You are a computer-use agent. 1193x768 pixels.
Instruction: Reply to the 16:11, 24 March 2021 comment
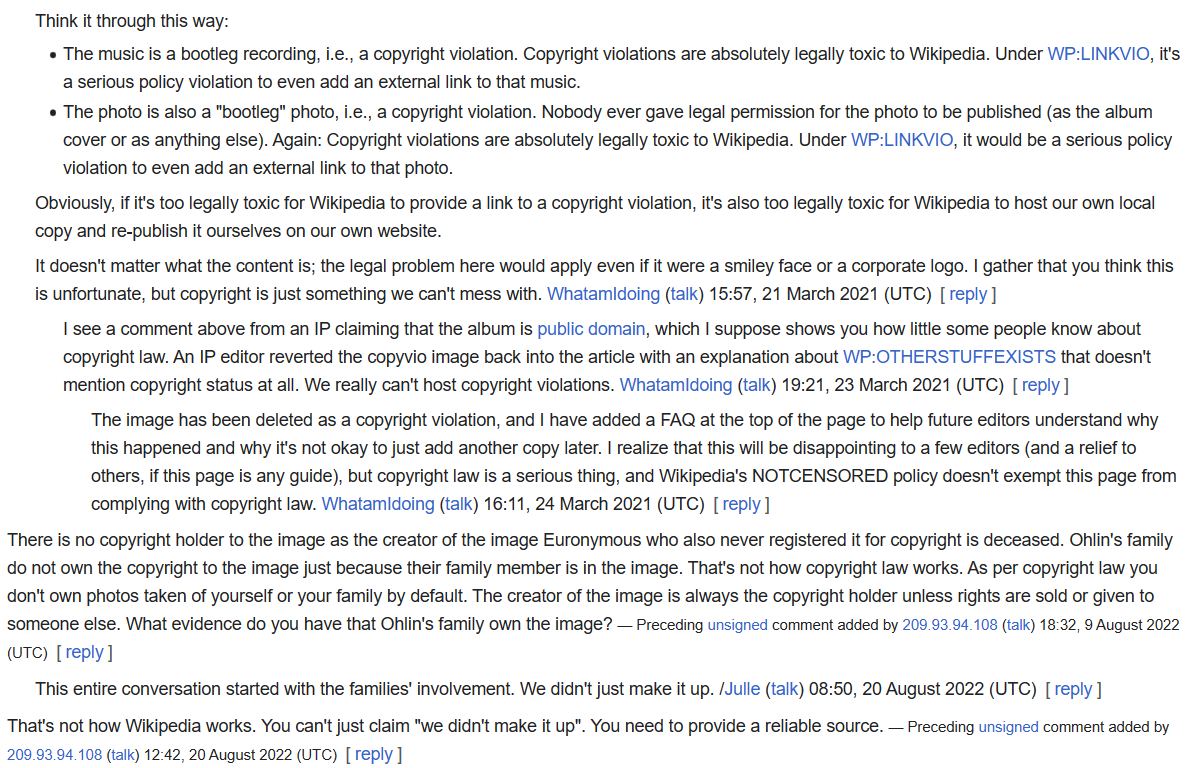(741, 504)
